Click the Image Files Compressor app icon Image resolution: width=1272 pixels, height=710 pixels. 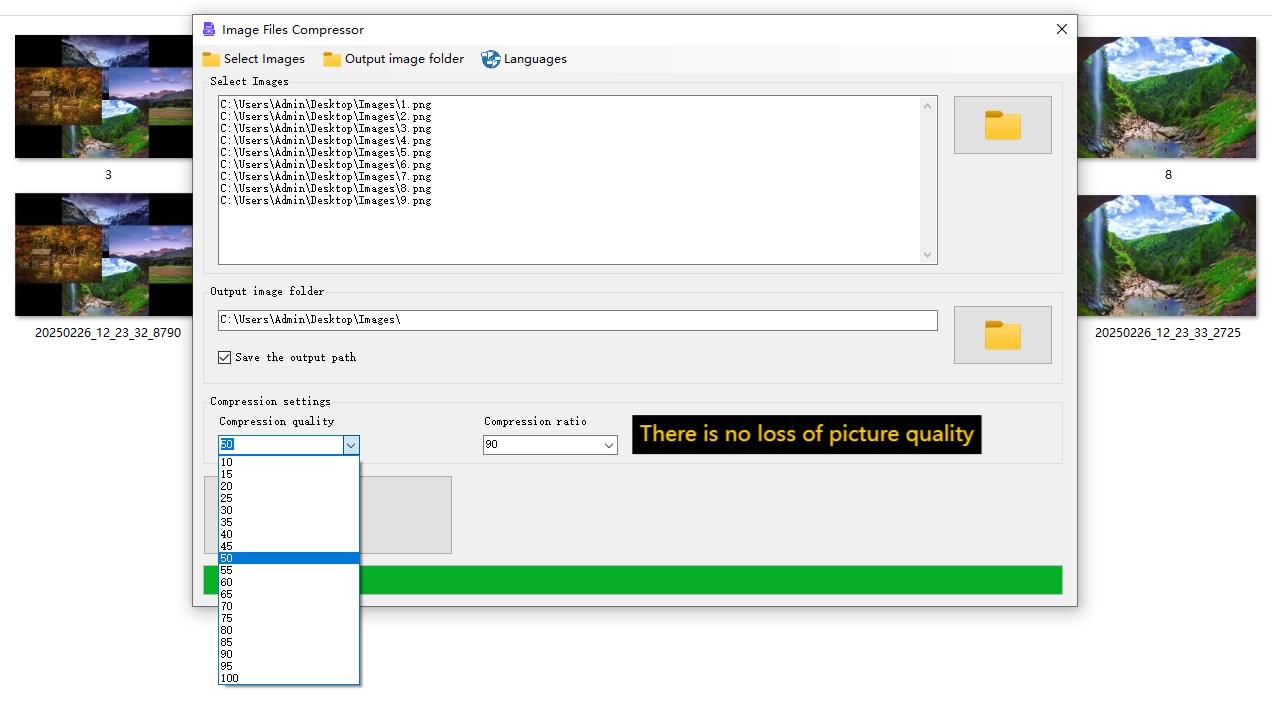click(208, 29)
